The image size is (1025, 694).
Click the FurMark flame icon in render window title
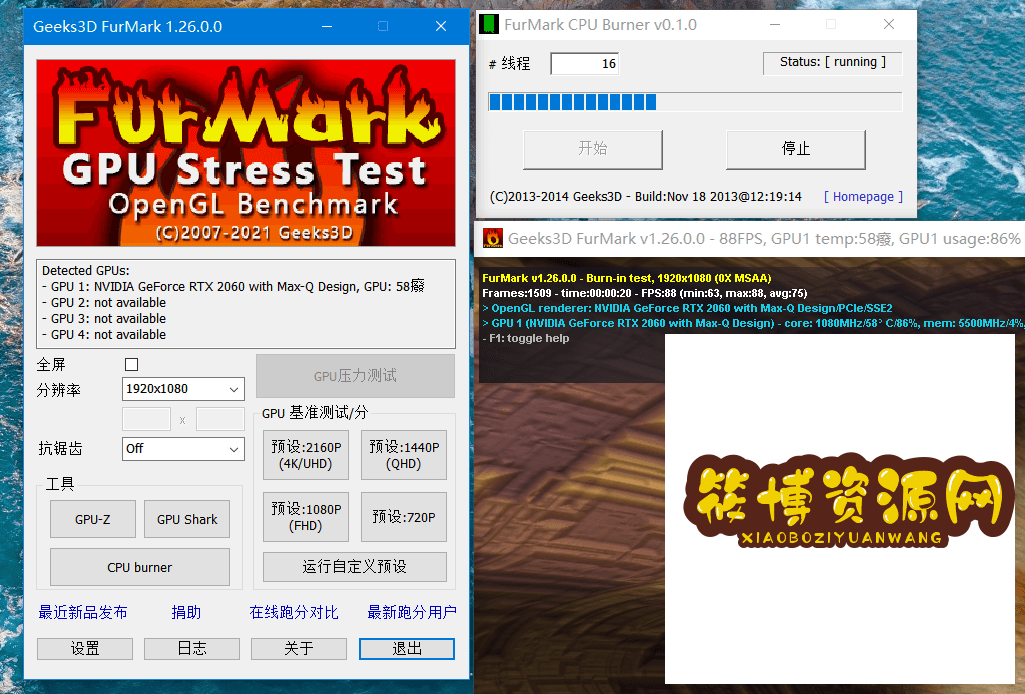[x=492, y=239]
